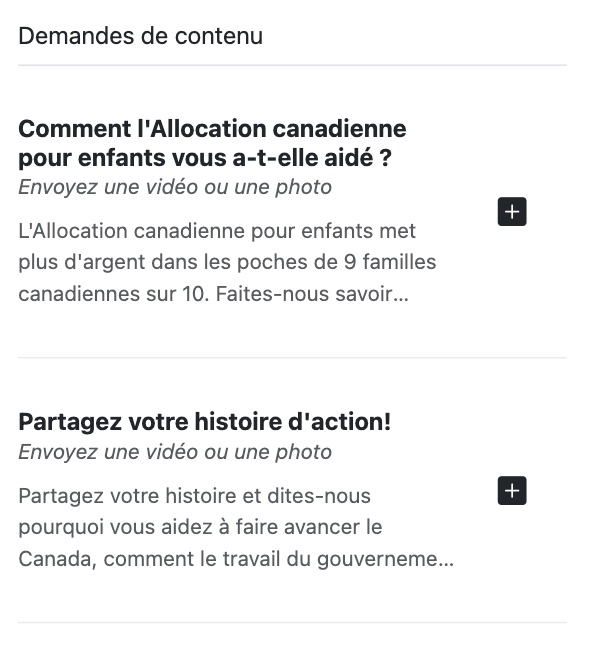Select the 'Demandes de contenu' header

tap(141, 36)
